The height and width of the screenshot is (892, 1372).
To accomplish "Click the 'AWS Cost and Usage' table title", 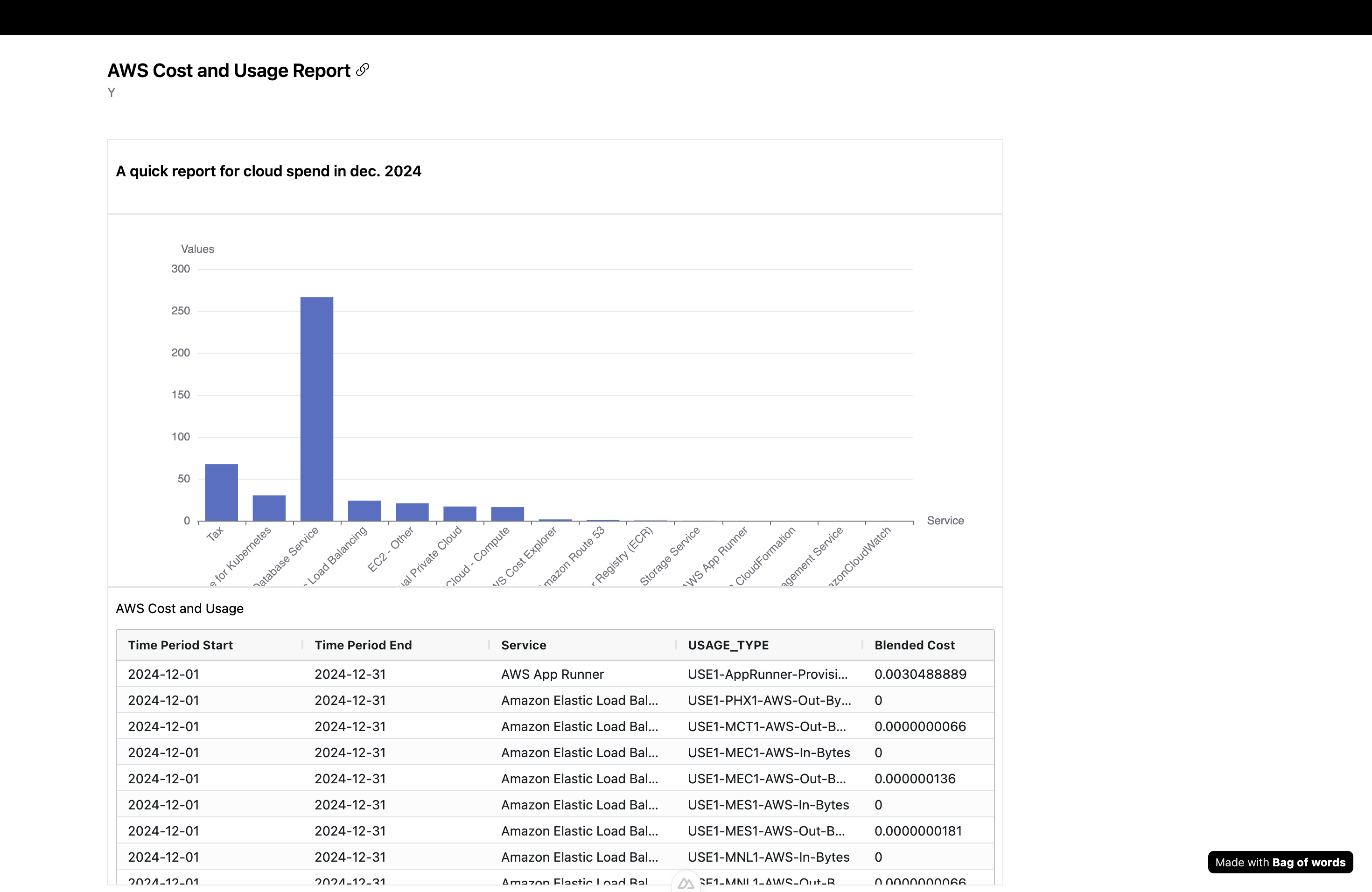I will 180,608.
